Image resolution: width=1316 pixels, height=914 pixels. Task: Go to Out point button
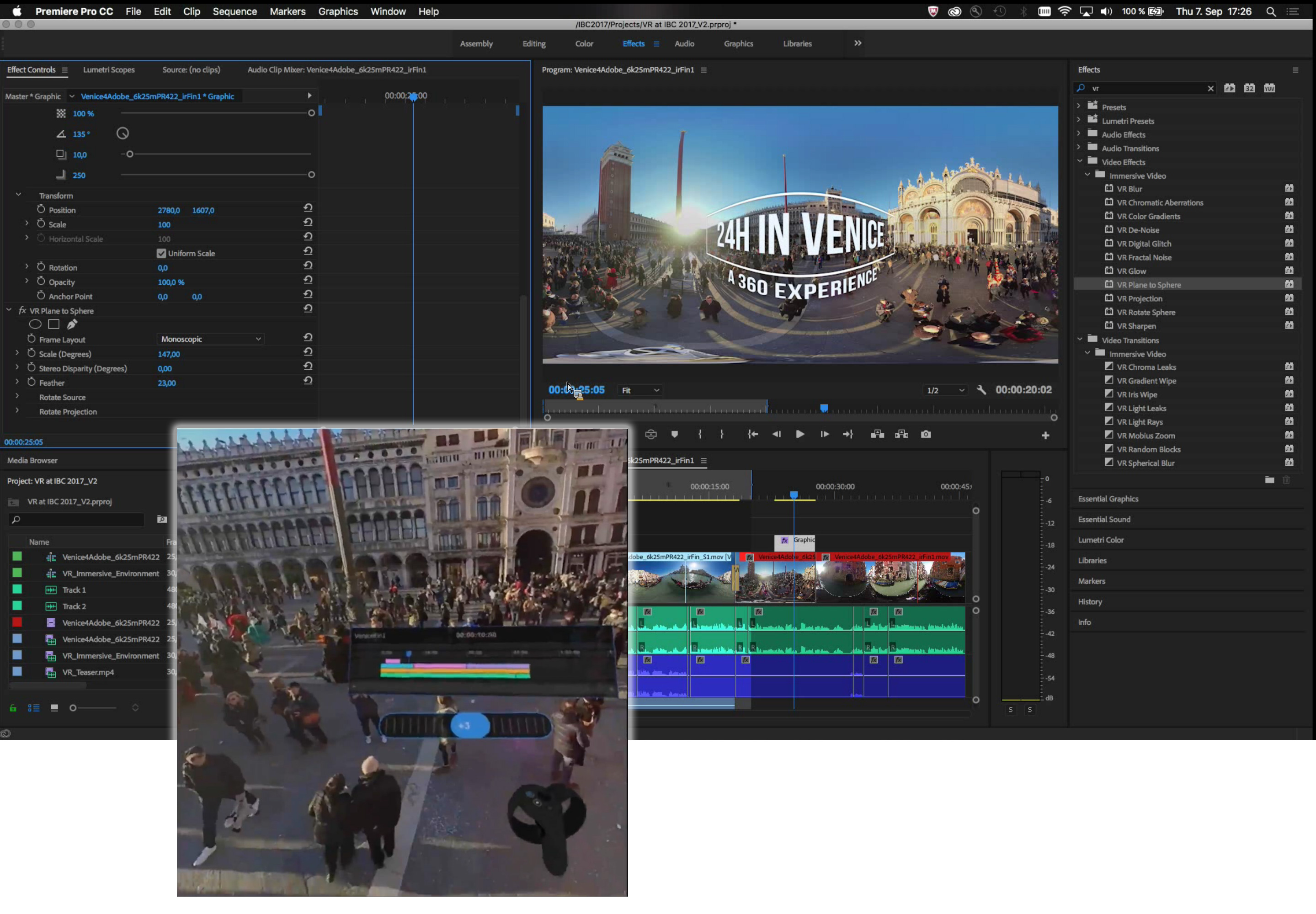848,435
